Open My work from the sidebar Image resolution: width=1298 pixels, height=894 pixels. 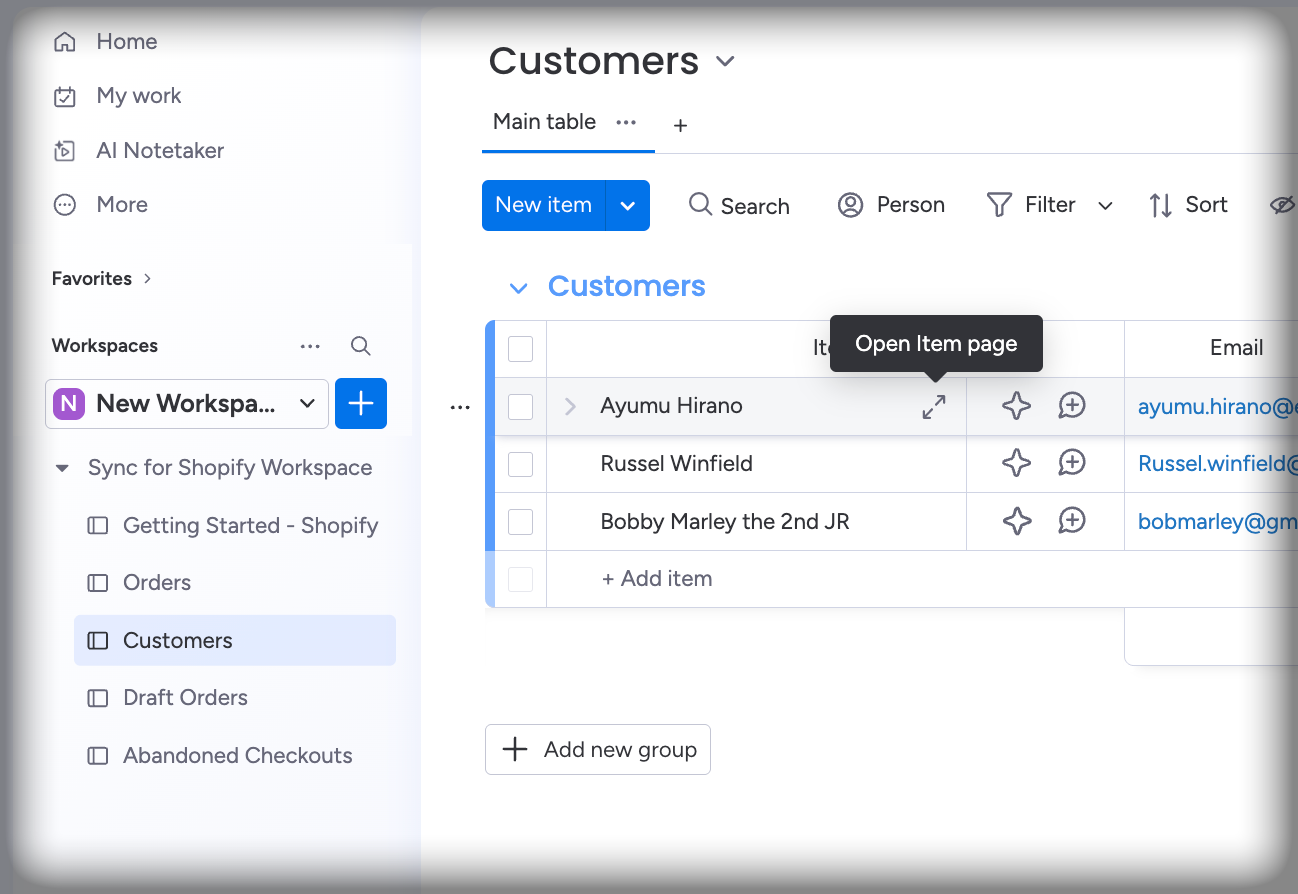coord(64,95)
